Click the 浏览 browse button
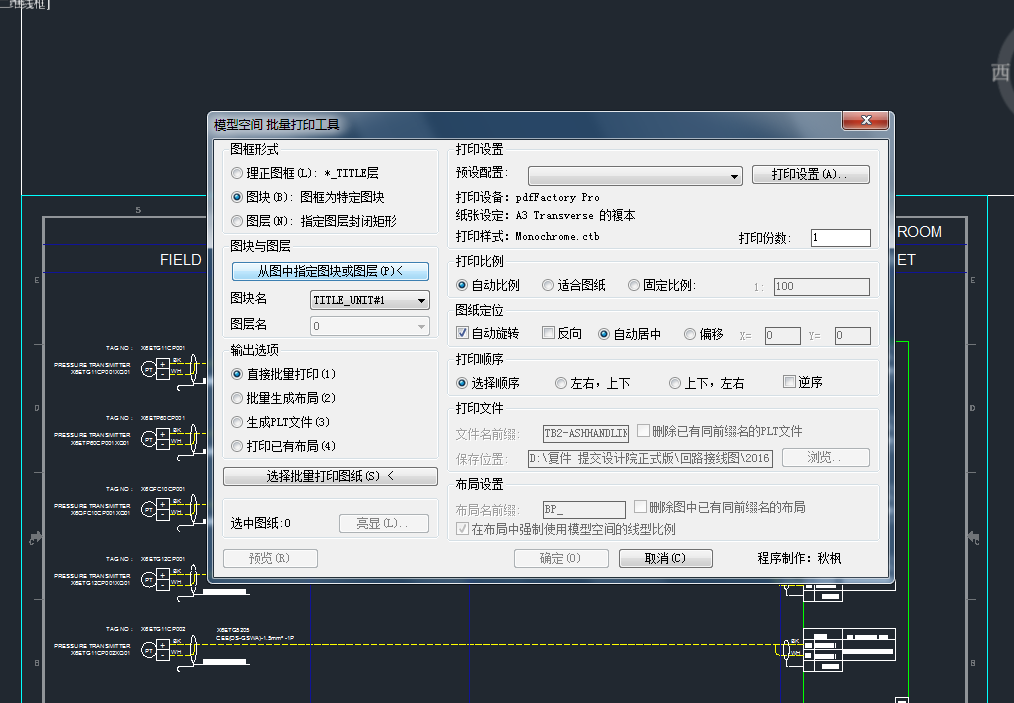This screenshot has height=703, width=1014. [826, 458]
